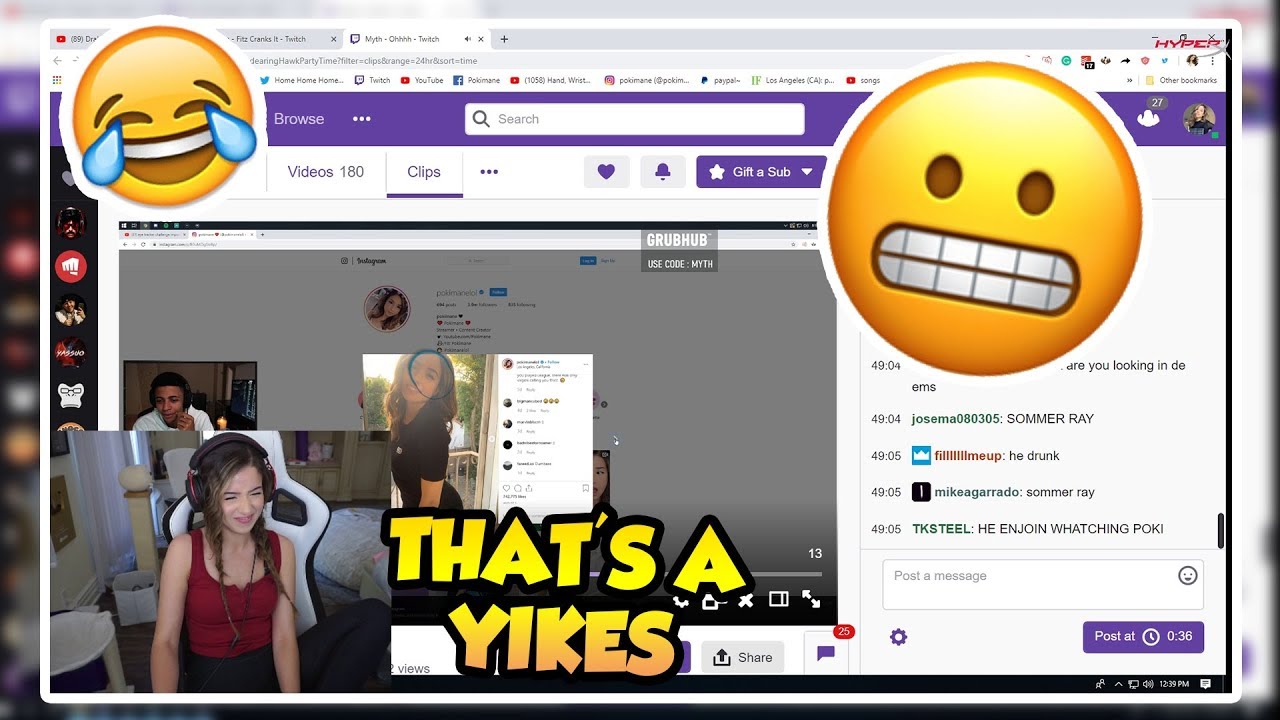The height and width of the screenshot is (720, 1280).
Task: Click username josema080305 in chat
Action: pos(956,419)
